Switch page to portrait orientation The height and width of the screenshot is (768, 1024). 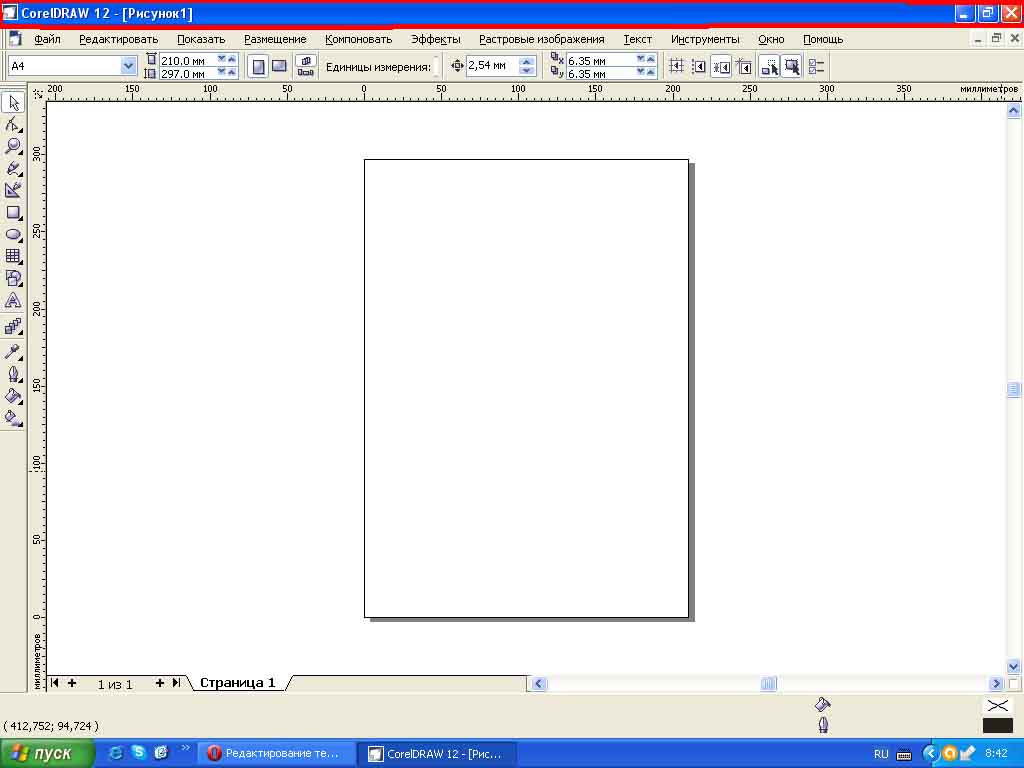258,66
